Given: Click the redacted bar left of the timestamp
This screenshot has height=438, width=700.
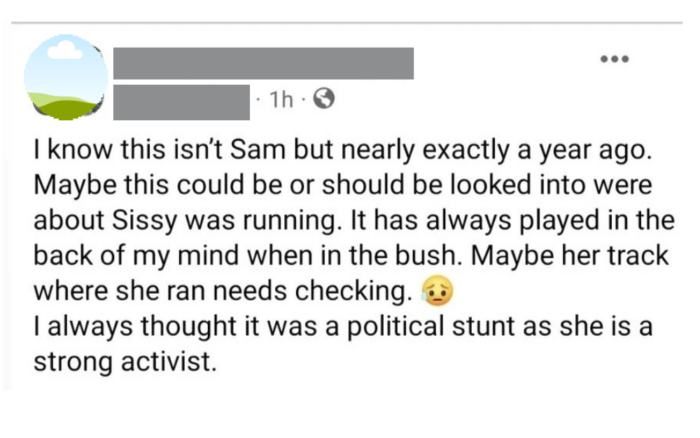Looking at the screenshot, I should click(x=181, y=99).
